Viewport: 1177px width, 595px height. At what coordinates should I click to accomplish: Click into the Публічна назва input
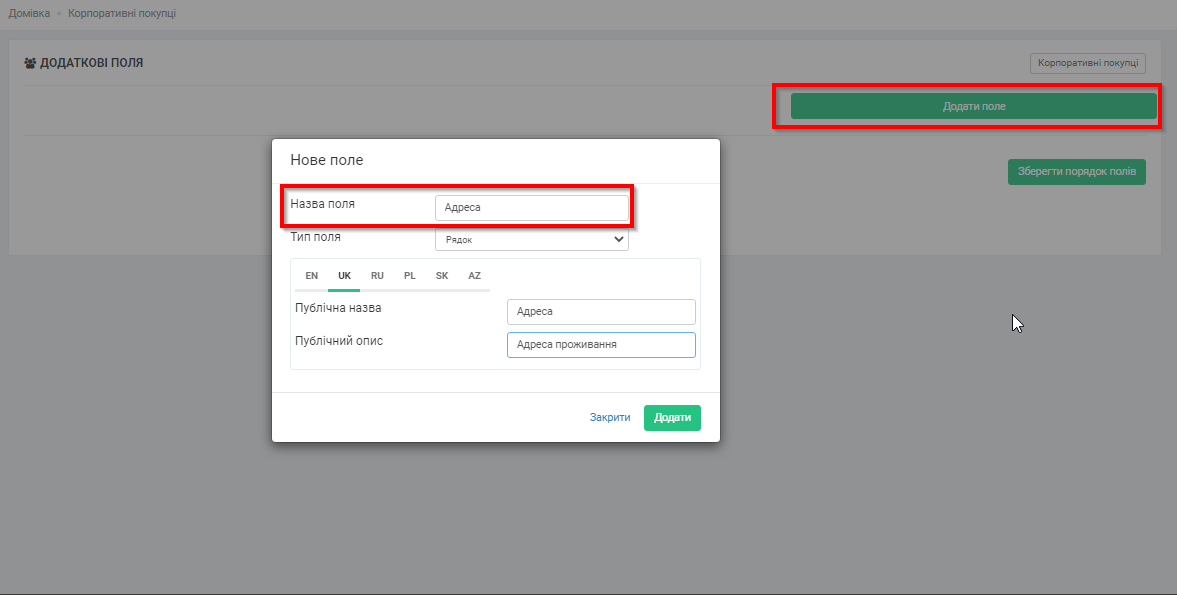tap(600, 312)
